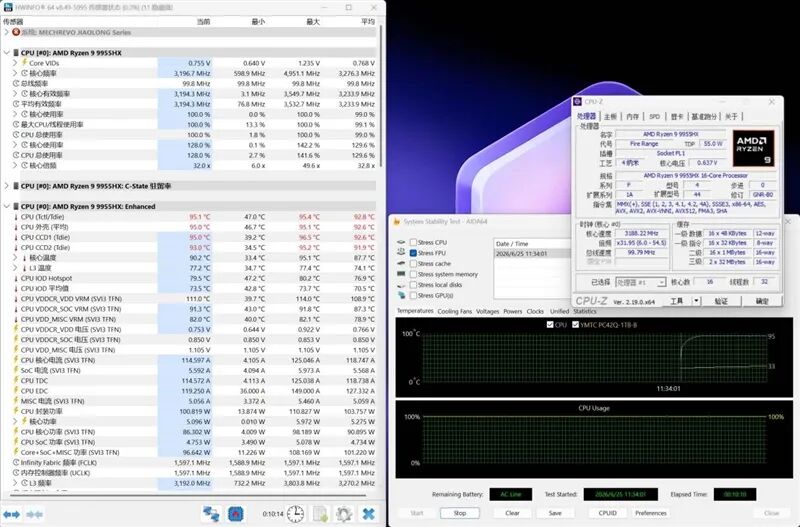Enable Stress system memory checkbox
800x527 pixels.
(x=413, y=274)
